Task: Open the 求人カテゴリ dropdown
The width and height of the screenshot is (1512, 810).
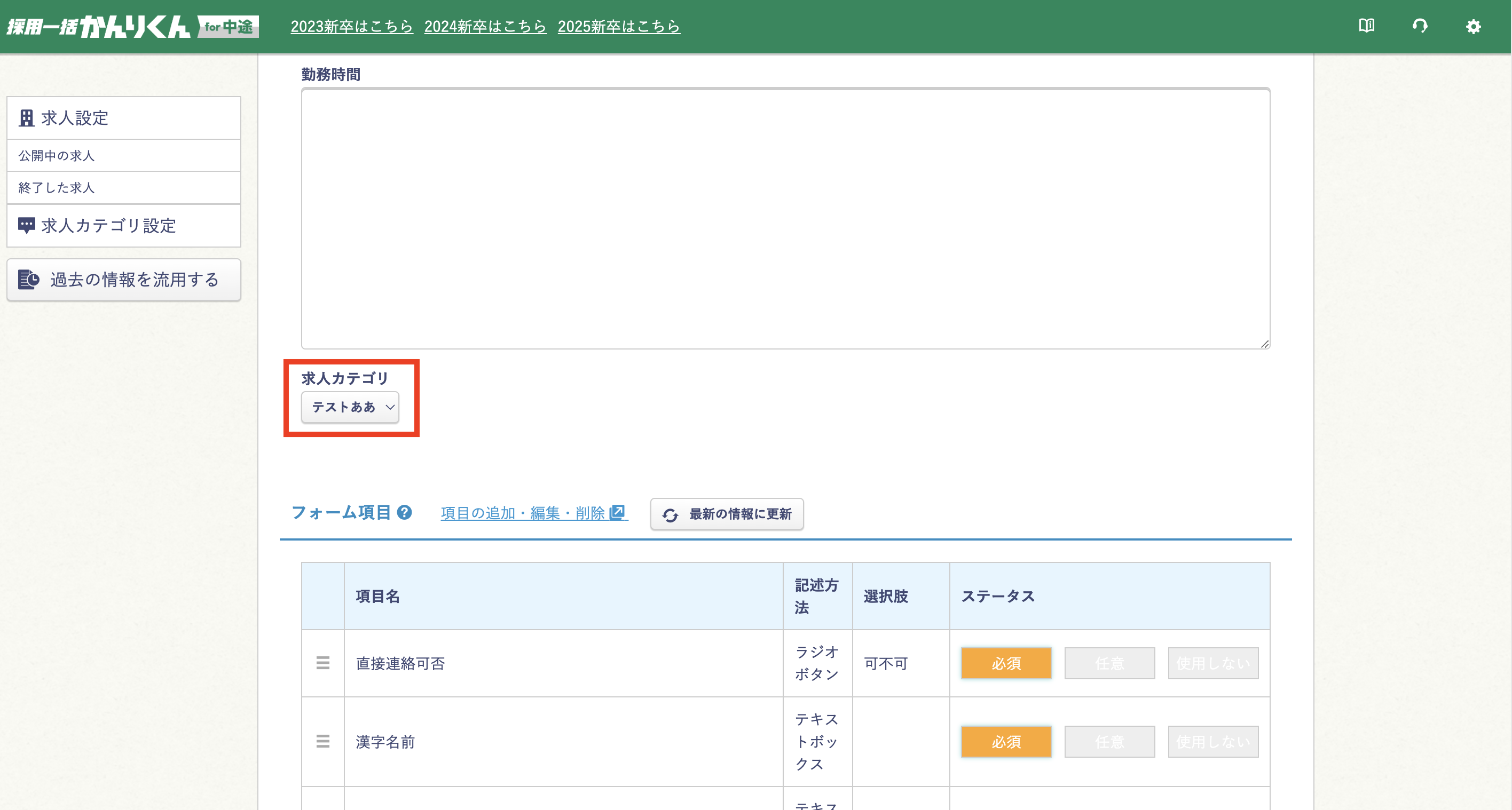Action: click(350, 407)
